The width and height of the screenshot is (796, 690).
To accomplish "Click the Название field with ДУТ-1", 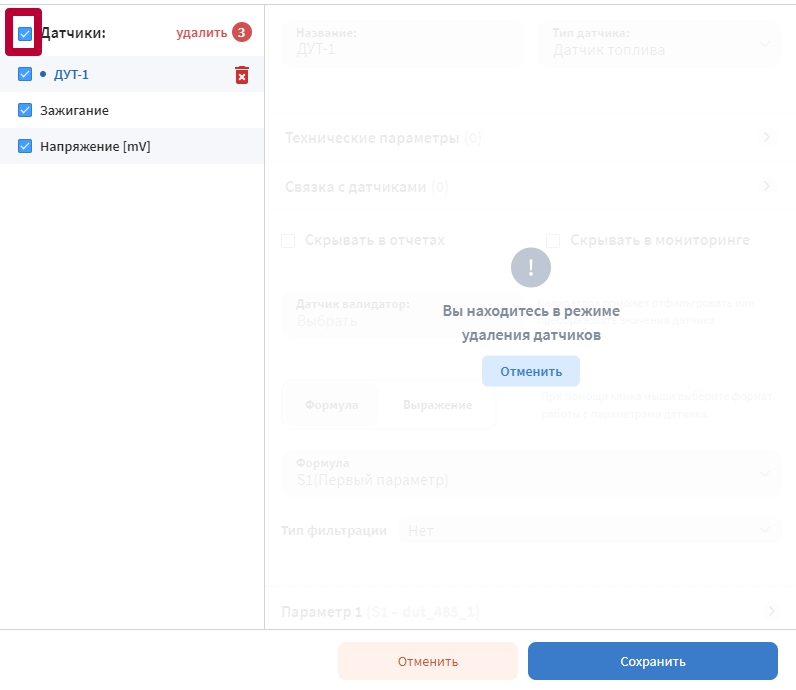I will pos(403,43).
